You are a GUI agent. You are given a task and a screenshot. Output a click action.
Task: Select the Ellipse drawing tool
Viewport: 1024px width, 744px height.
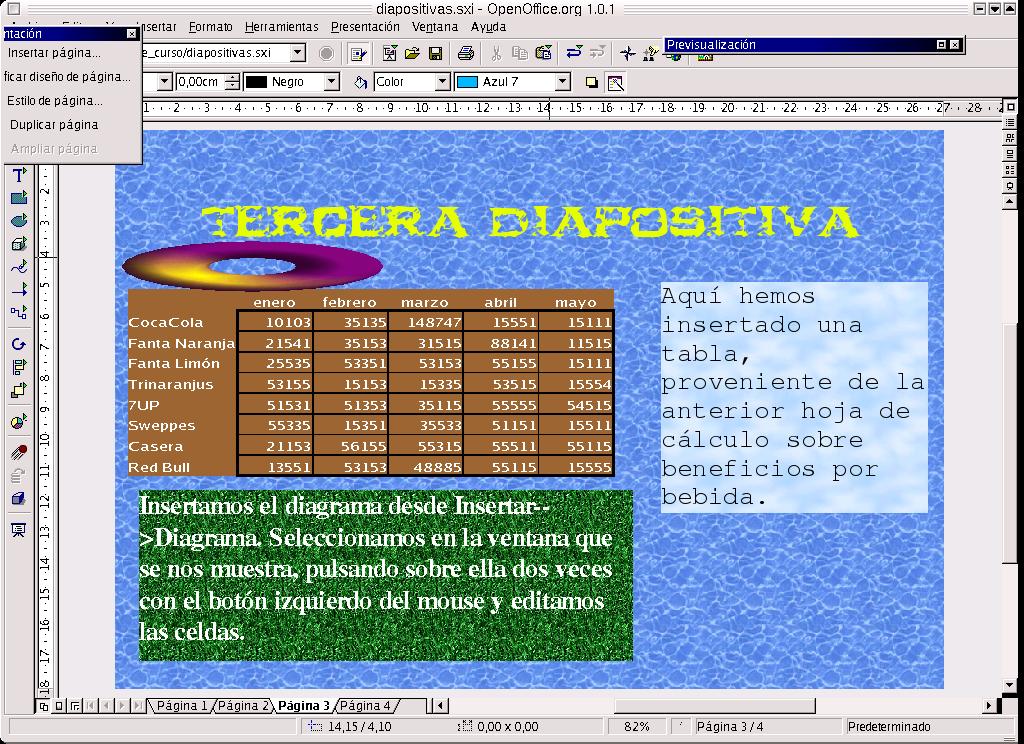pos(18,221)
